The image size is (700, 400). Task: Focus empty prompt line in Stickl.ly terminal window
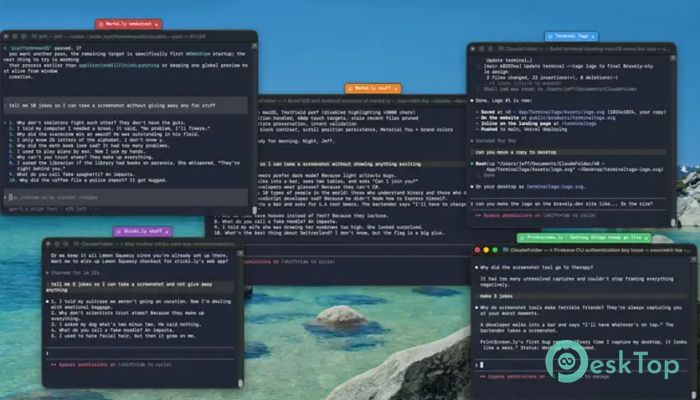point(139,354)
